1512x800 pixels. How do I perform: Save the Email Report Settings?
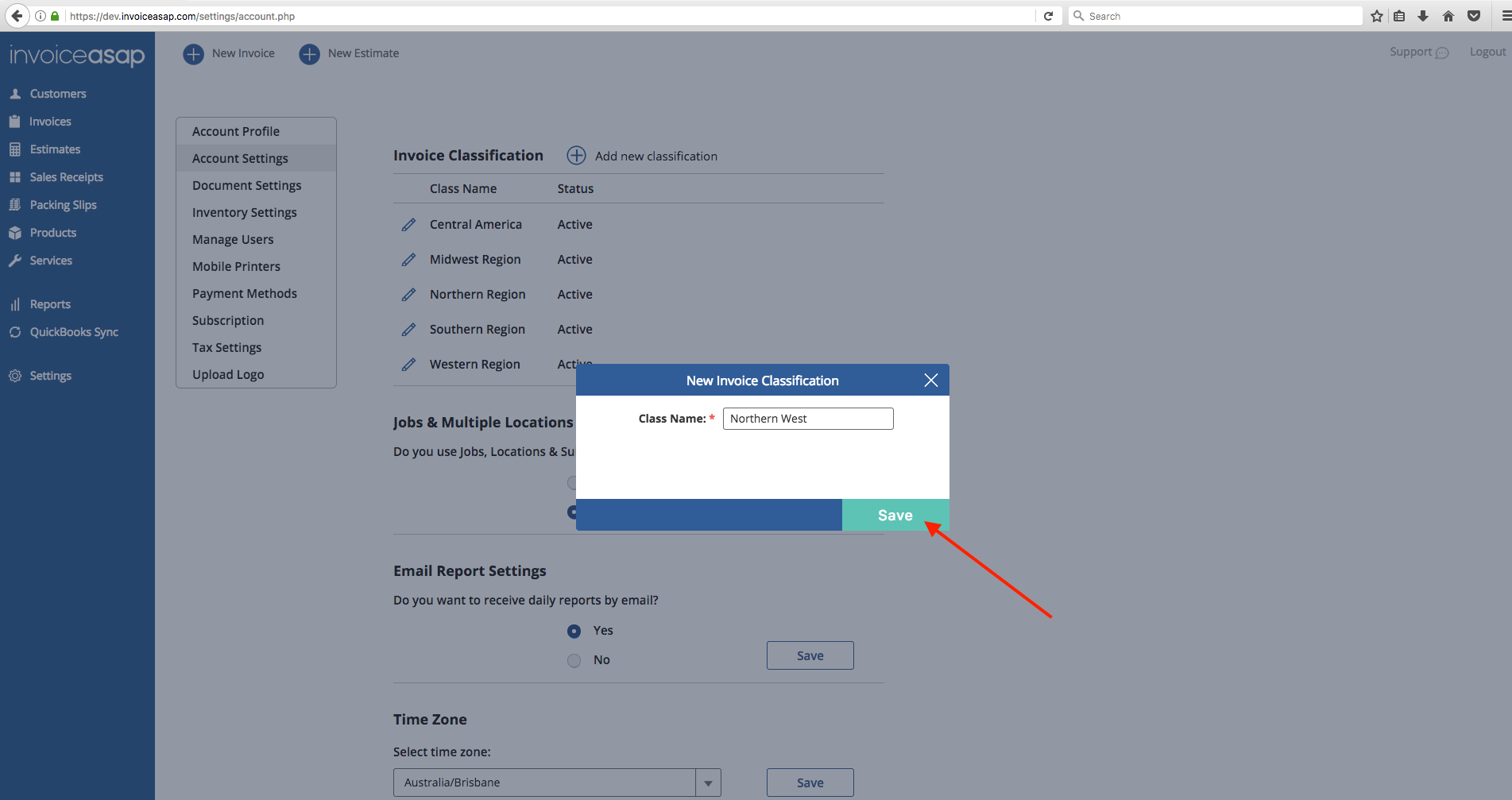point(810,655)
